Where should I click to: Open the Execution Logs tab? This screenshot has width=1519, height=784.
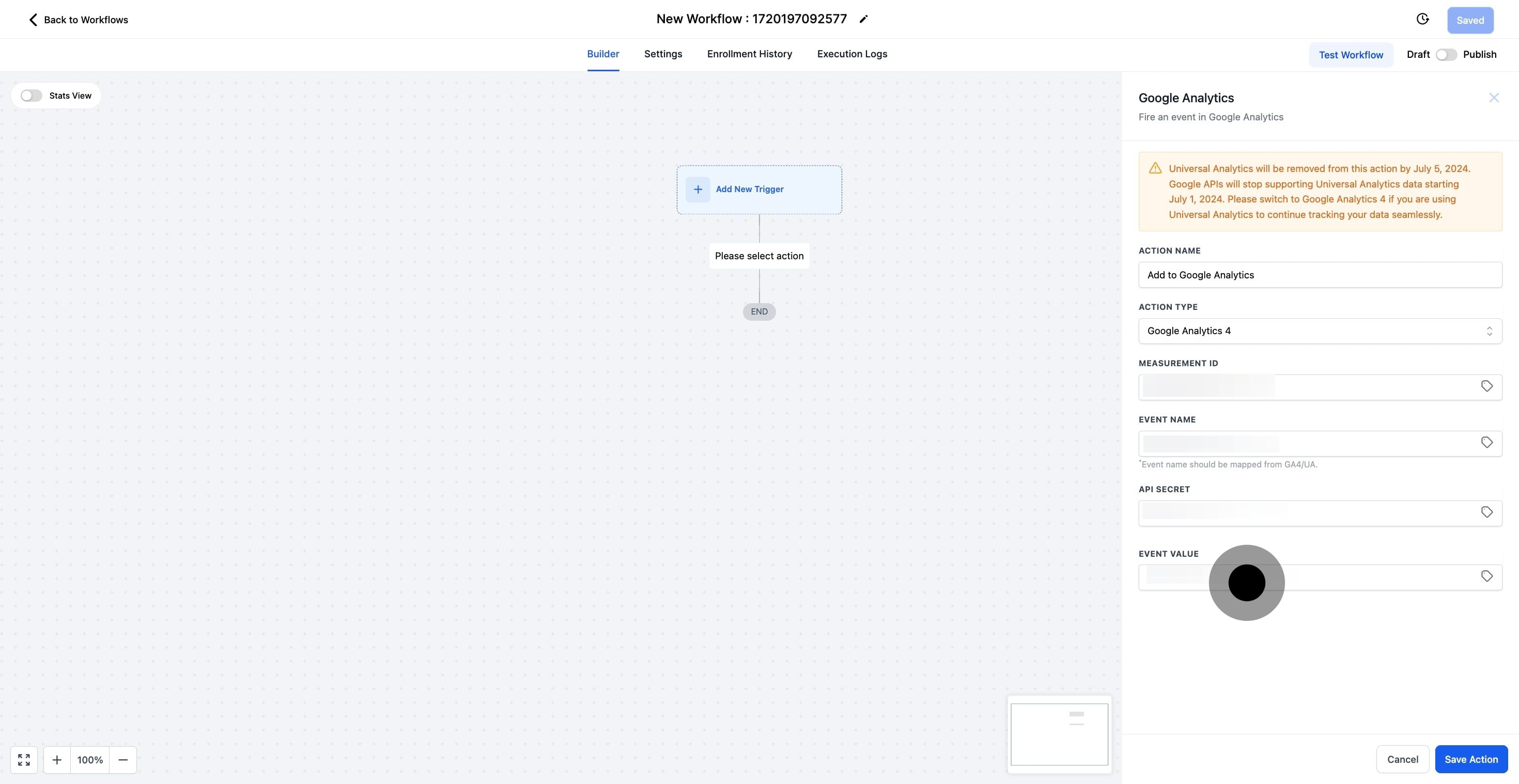coord(851,54)
